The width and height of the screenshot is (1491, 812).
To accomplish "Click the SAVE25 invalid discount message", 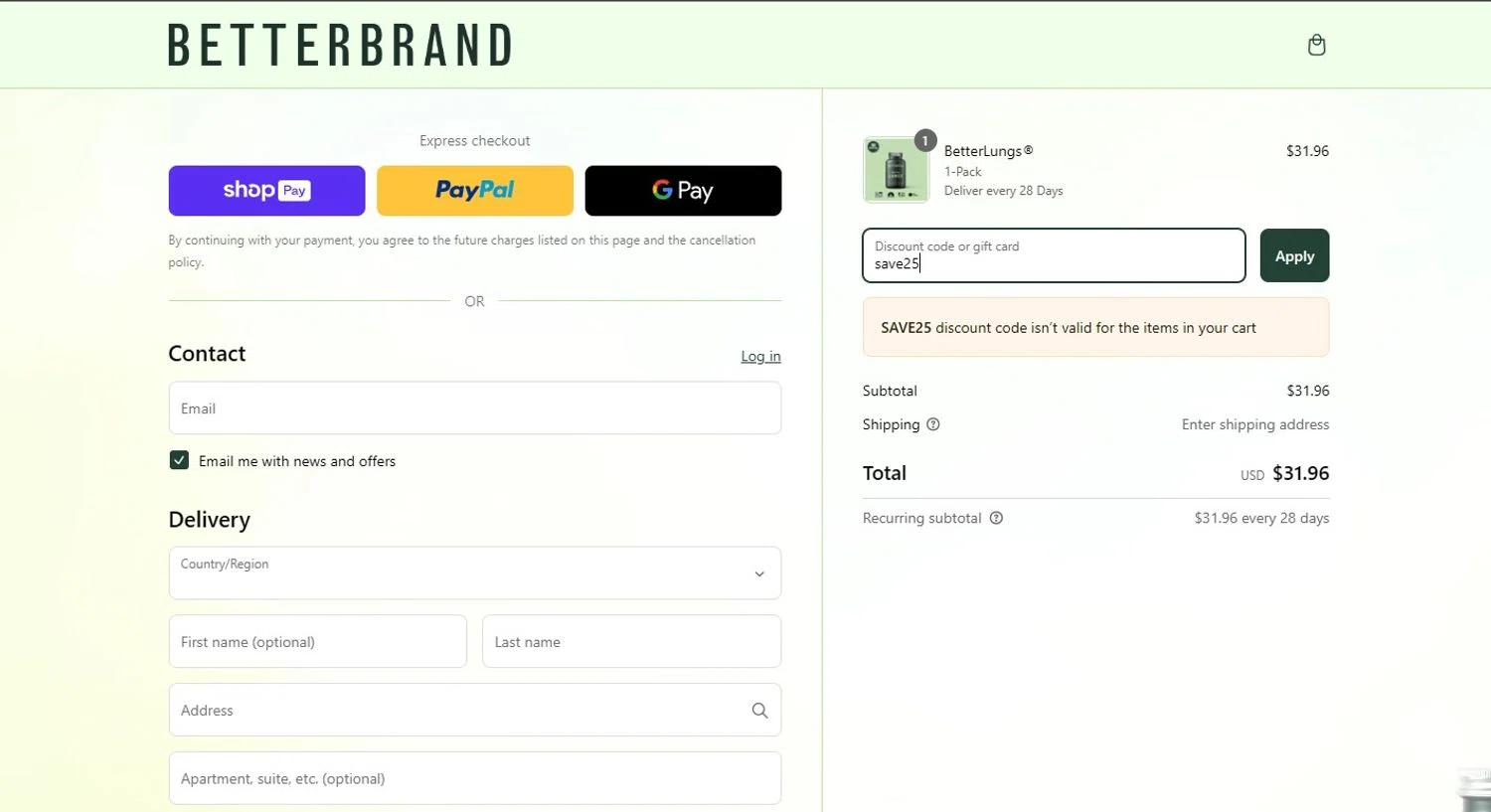I will (1095, 327).
